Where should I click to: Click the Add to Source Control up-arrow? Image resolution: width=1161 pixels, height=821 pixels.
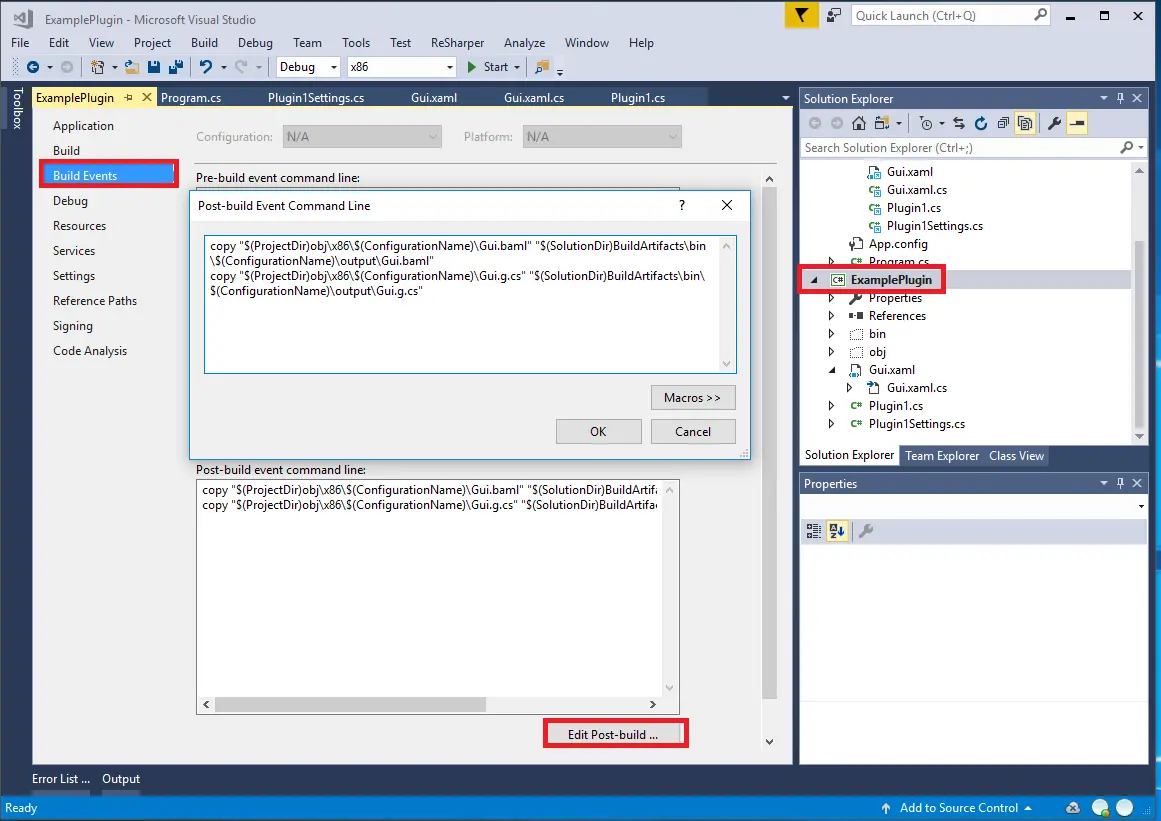click(x=886, y=808)
